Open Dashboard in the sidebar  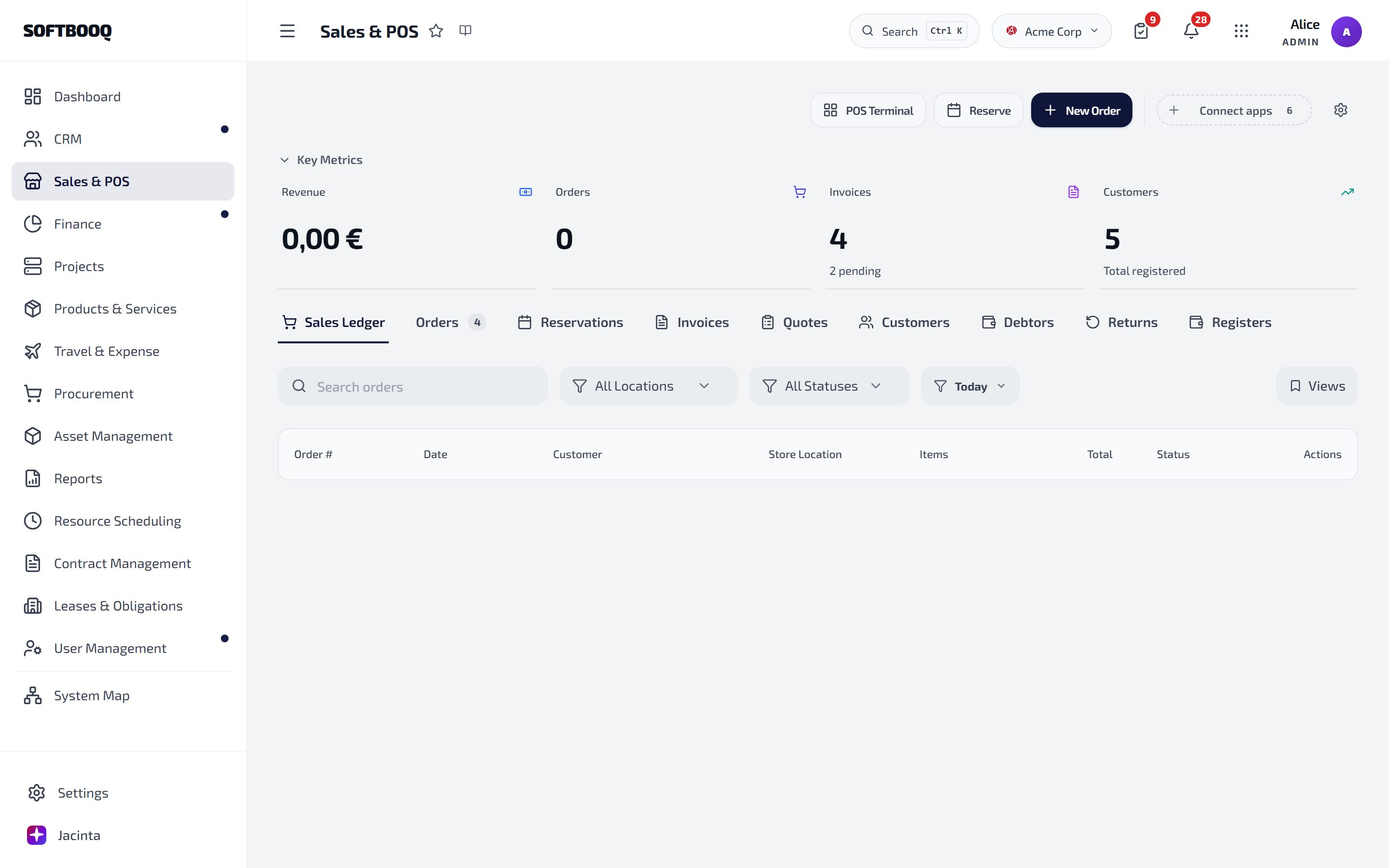(123, 96)
